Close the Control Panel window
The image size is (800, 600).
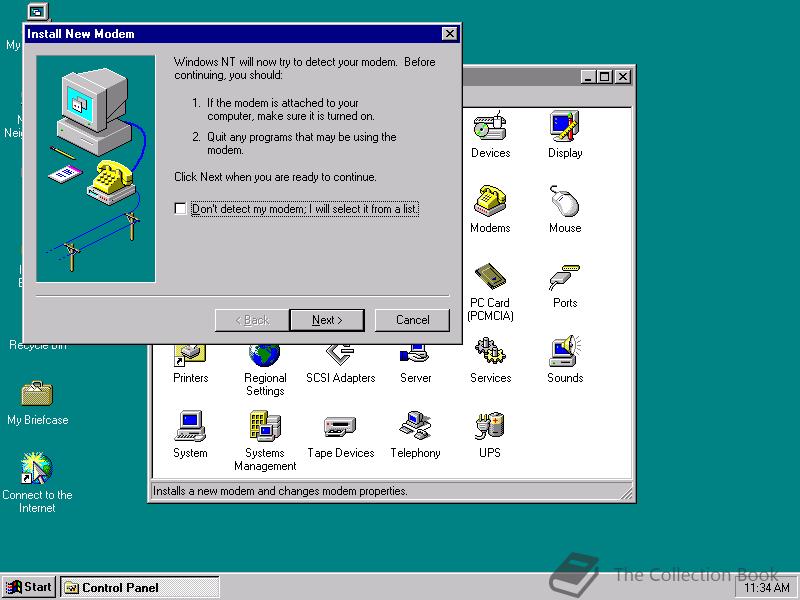(622, 77)
